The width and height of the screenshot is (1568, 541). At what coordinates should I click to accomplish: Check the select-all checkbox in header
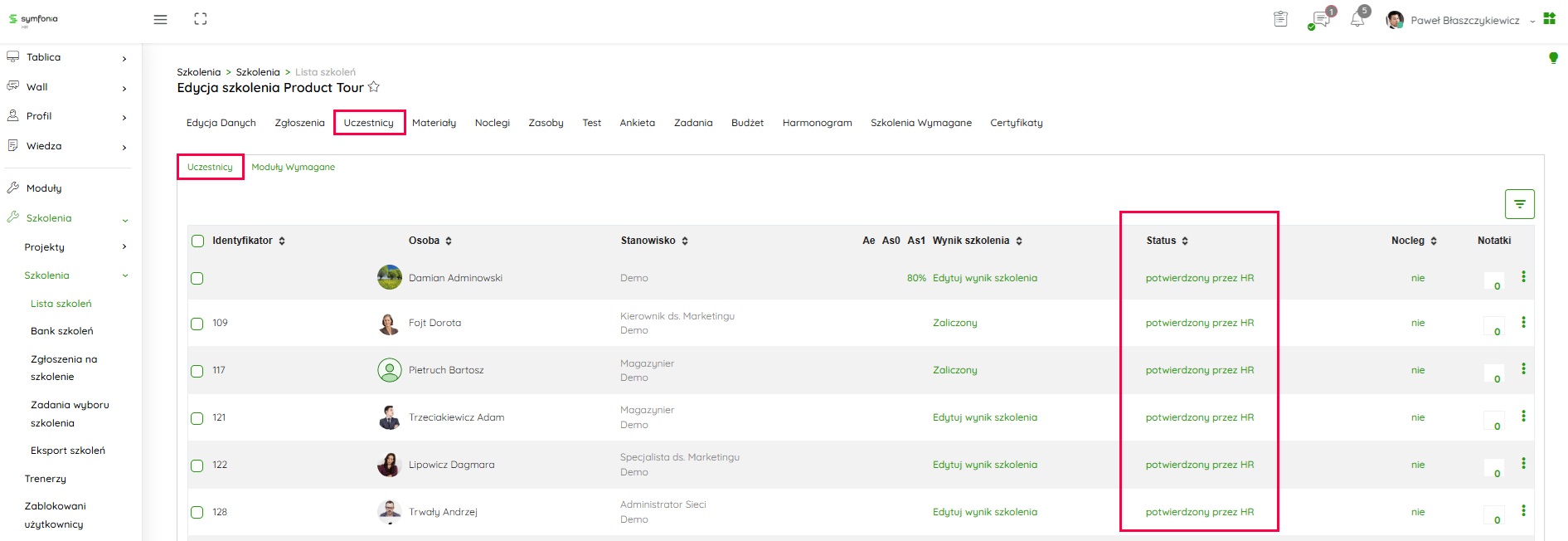click(x=197, y=241)
